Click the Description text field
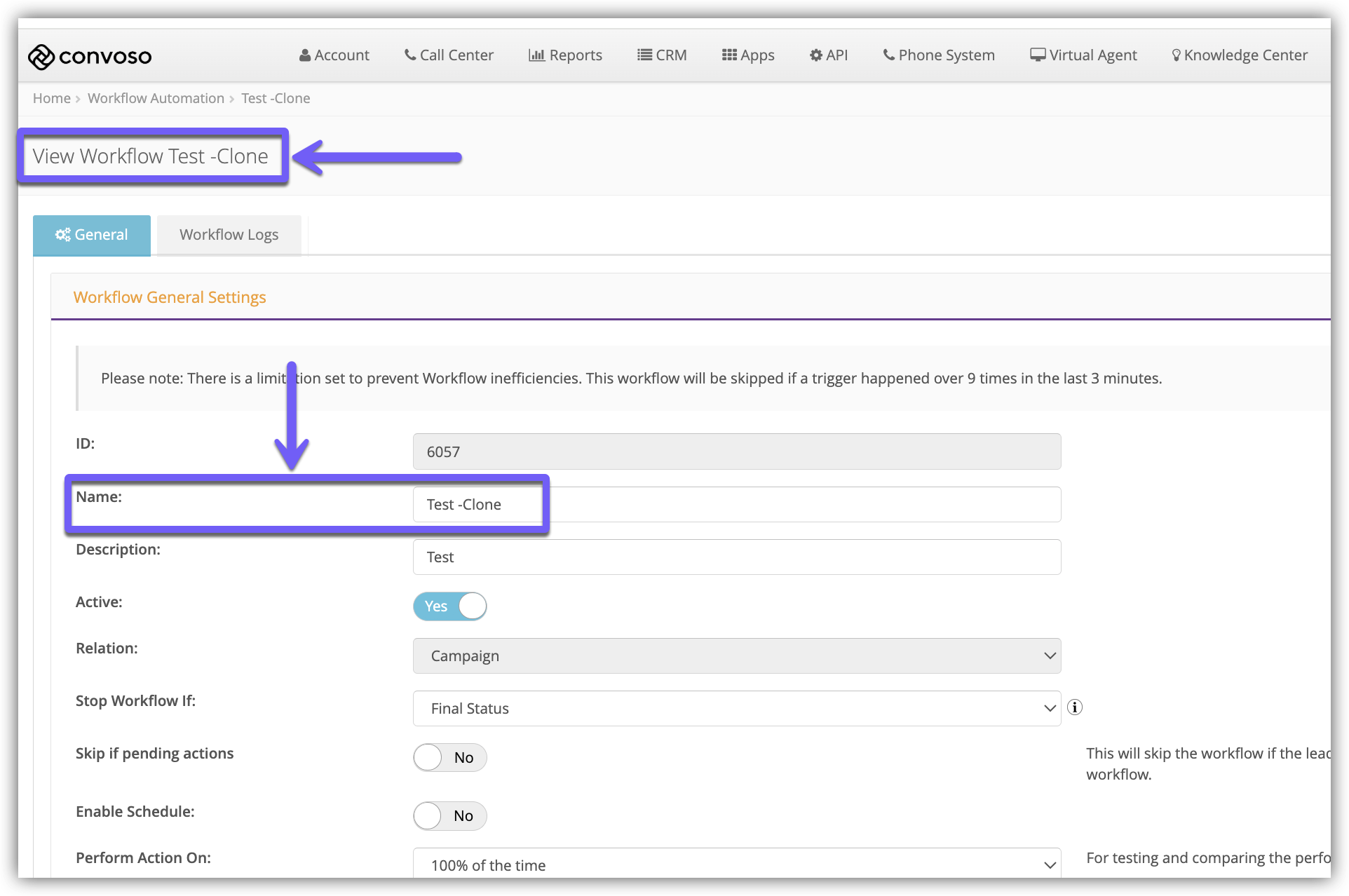Image resolution: width=1349 pixels, height=896 pixels. 736,557
